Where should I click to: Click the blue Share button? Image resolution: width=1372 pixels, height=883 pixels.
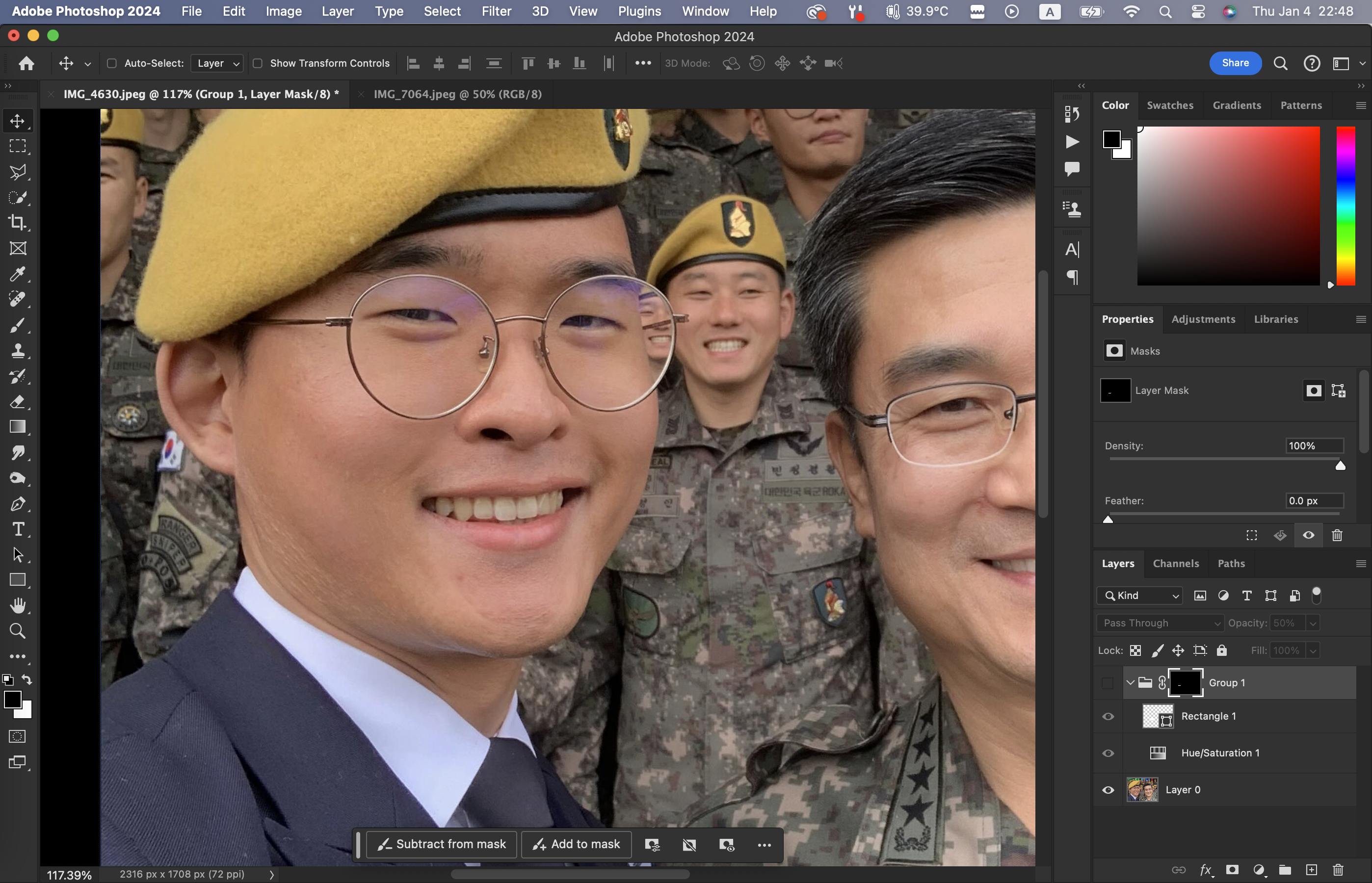click(1235, 63)
